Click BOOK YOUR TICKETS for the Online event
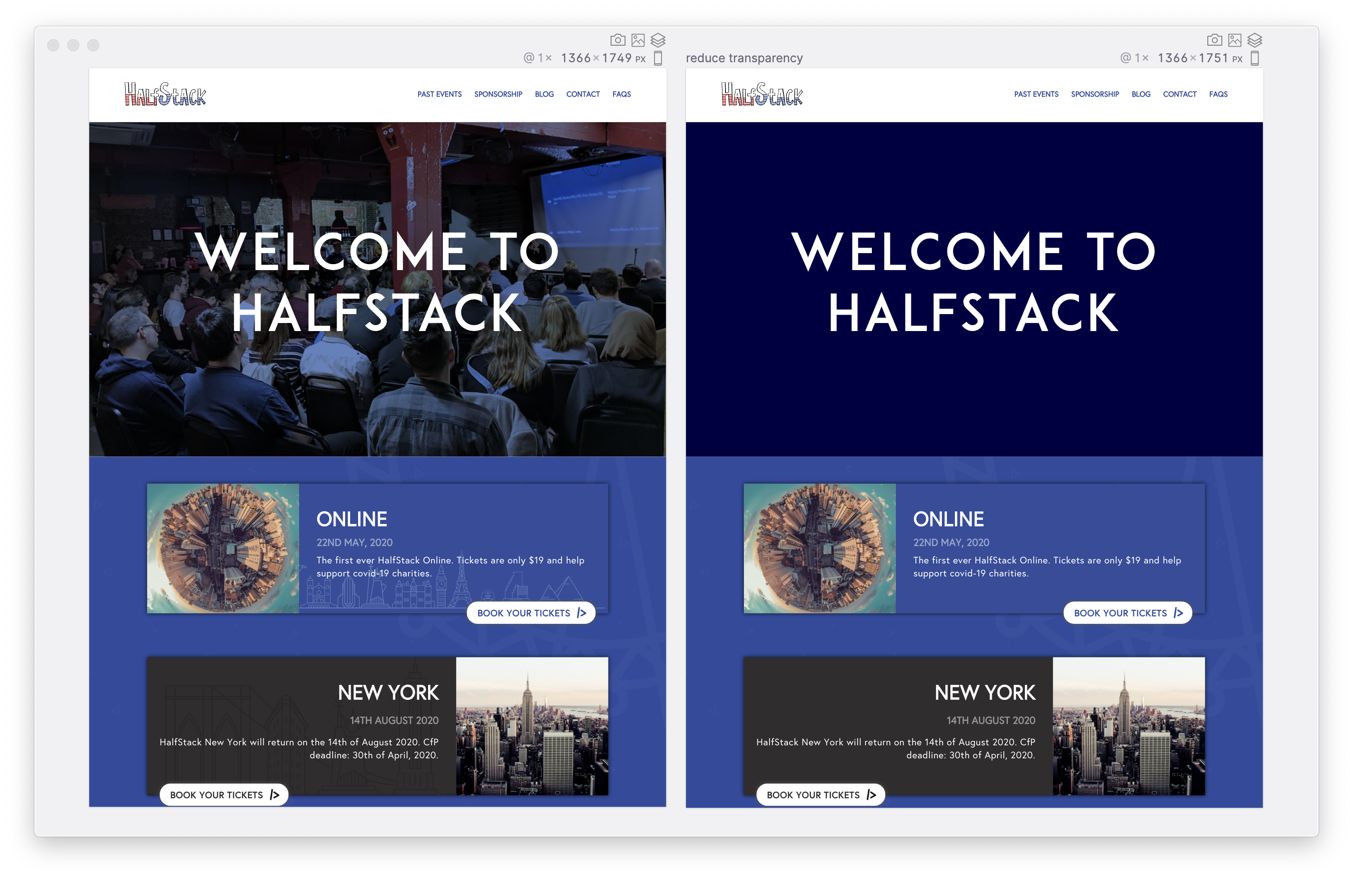 pyautogui.click(x=531, y=612)
